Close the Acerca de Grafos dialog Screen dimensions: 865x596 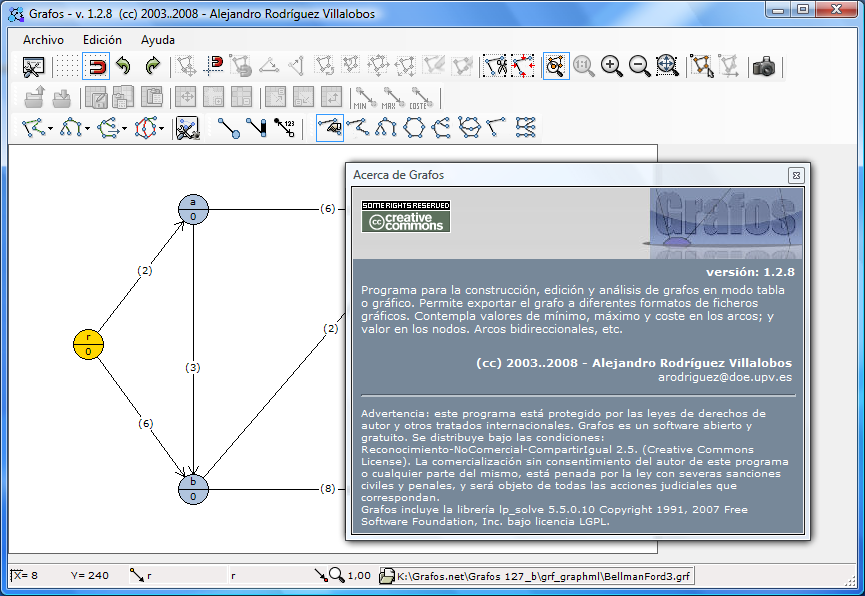coord(797,175)
